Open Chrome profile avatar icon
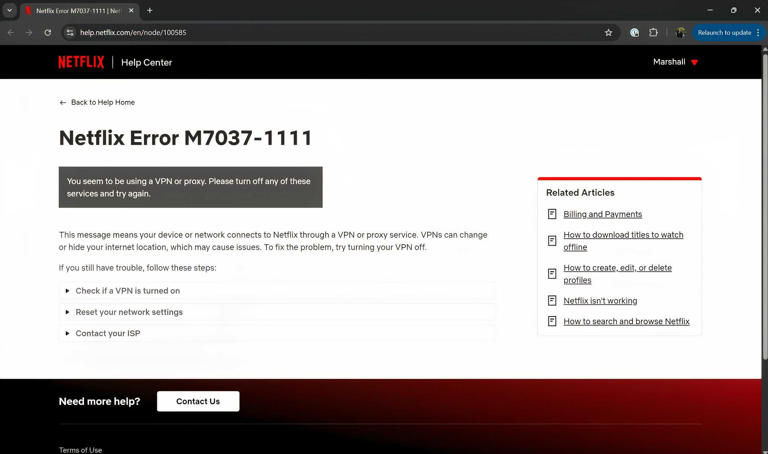Screen dimensions: 768x454 pos(680,32)
